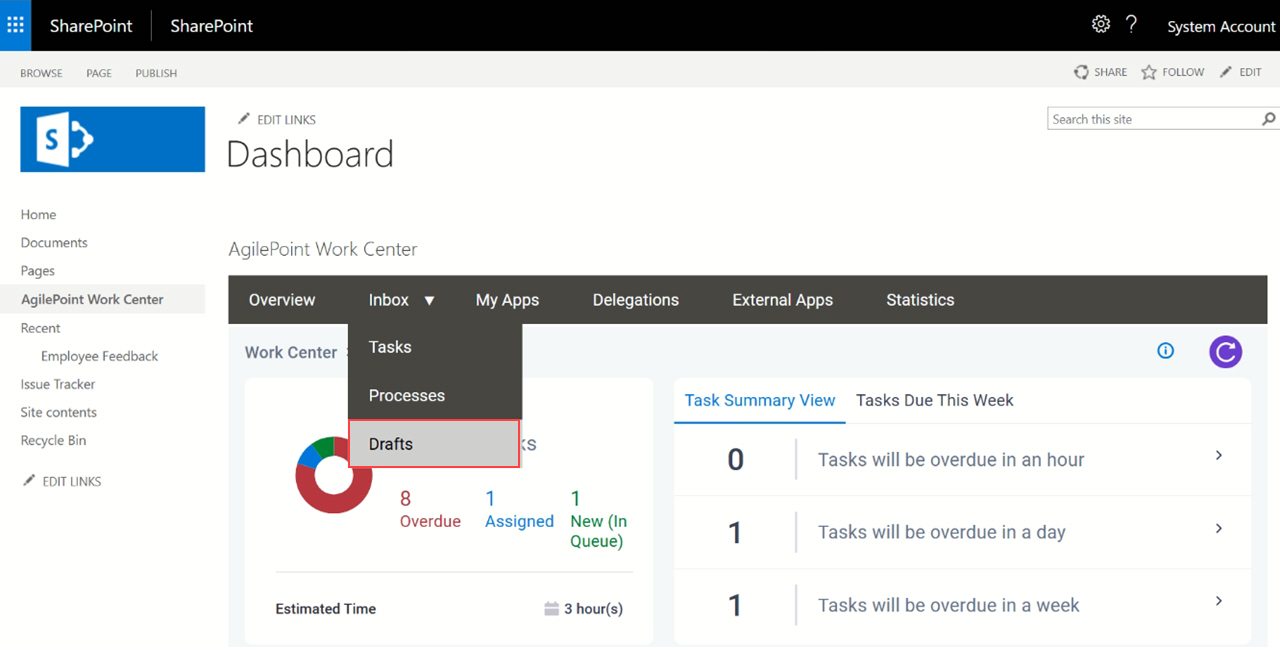This screenshot has height=647, width=1280.
Task: Select Processes from the Inbox menu
Action: pyautogui.click(x=435, y=395)
